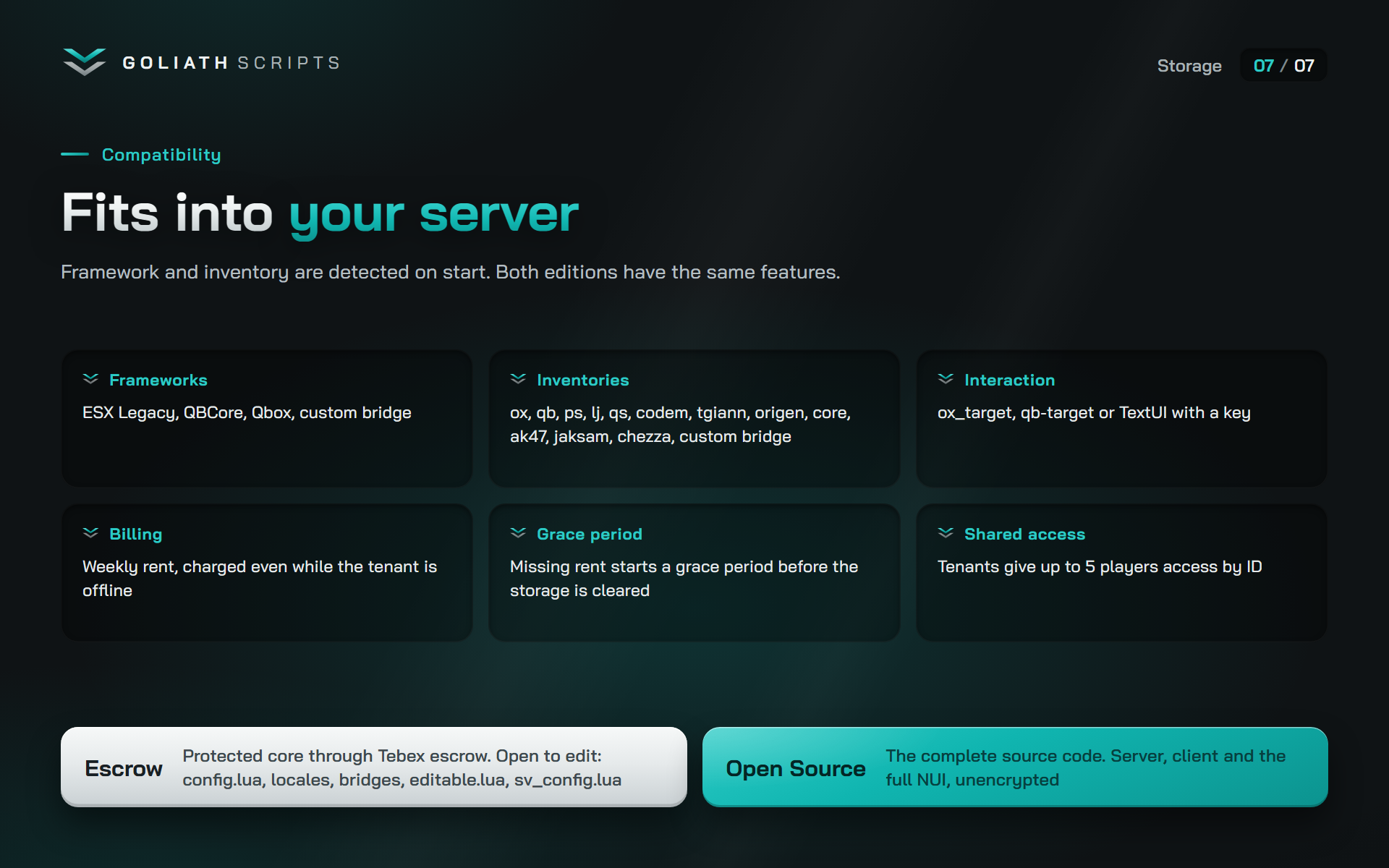Click the Compatibility section label
The image size is (1389, 868).
(161, 155)
